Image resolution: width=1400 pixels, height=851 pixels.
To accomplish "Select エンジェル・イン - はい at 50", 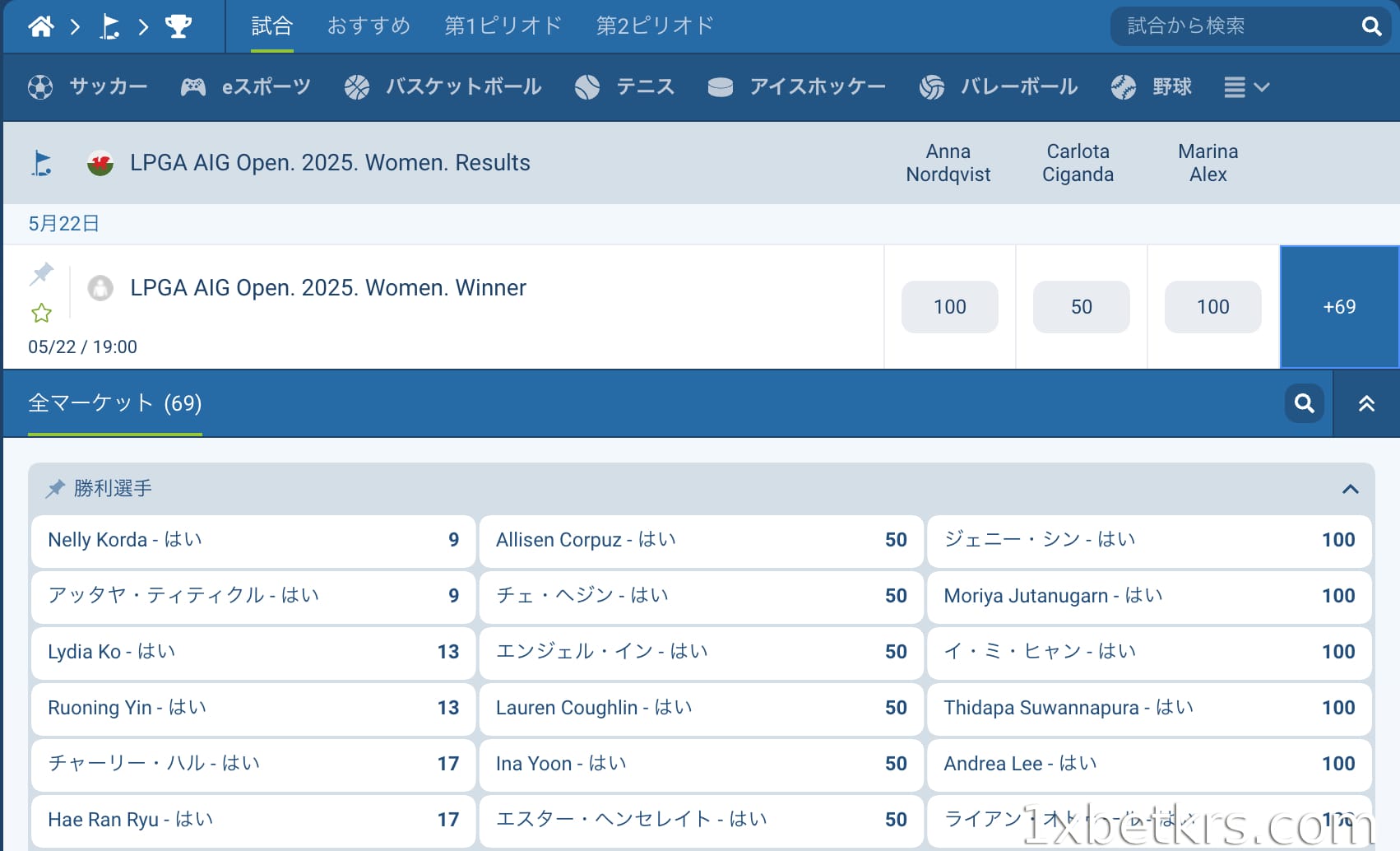I will (x=702, y=653).
